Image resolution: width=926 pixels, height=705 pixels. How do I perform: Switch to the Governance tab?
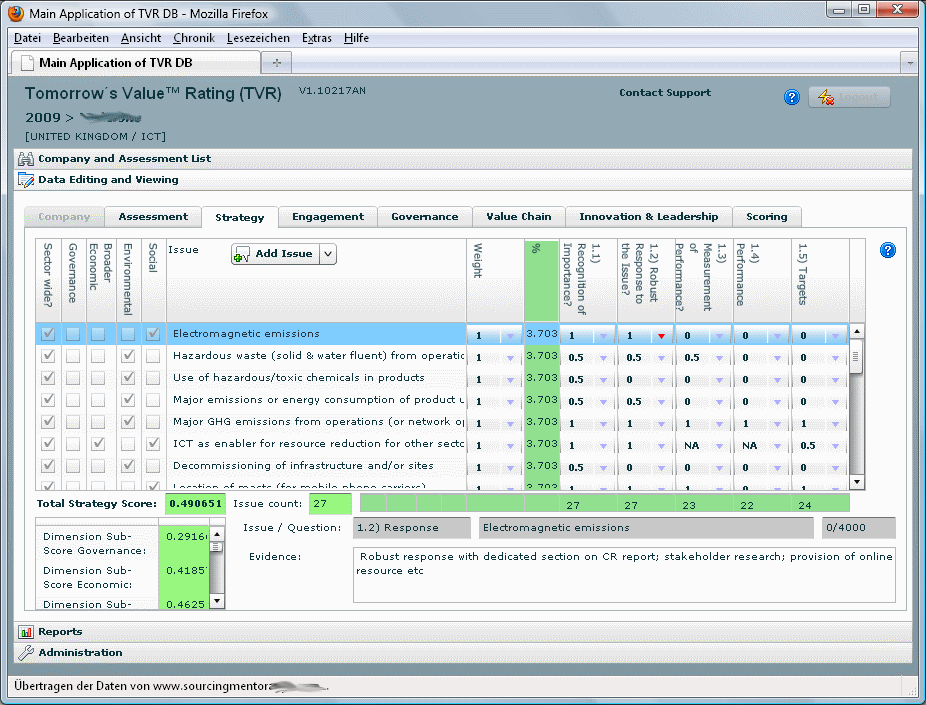pyautogui.click(x=424, y=217)
